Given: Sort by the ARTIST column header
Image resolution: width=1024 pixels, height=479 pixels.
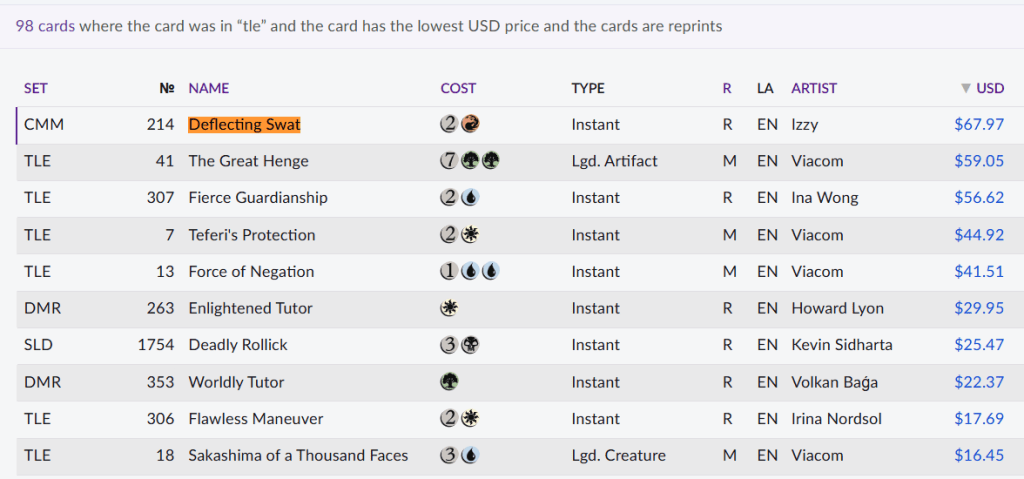Looking at the screenshot, I should (814, 88).
